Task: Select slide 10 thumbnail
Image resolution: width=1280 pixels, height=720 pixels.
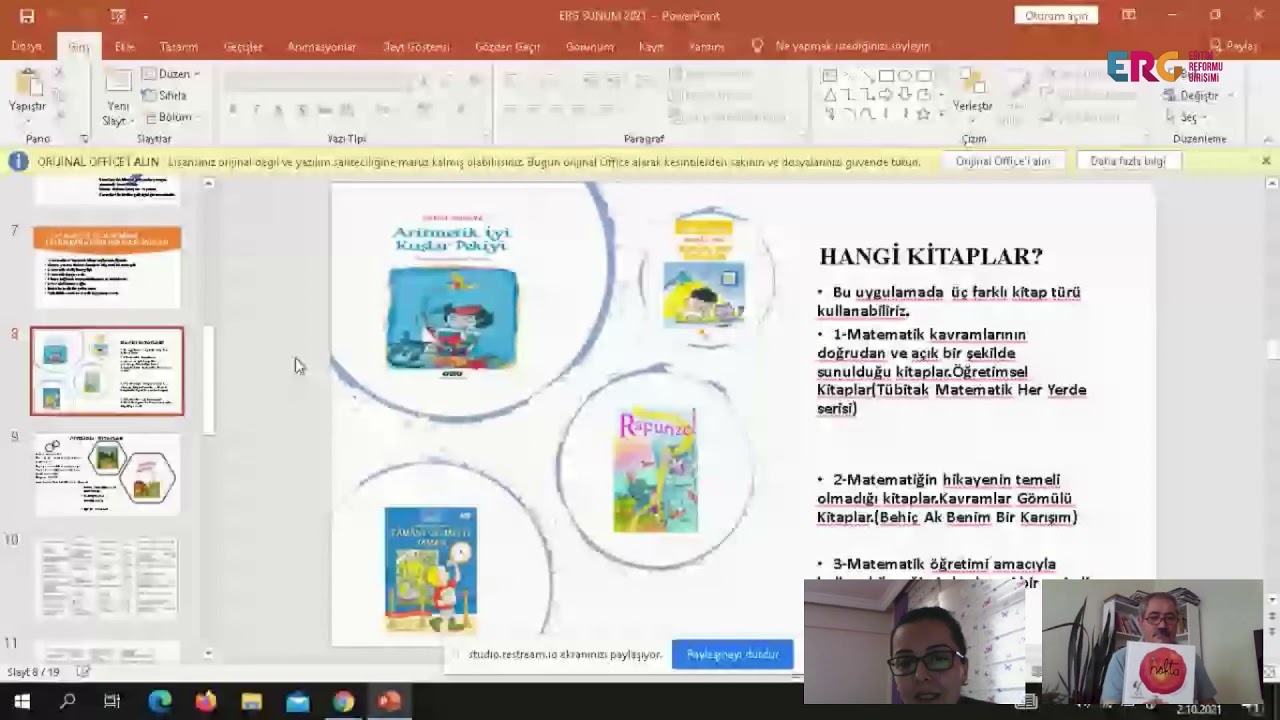Action: [x=107, y=579]
